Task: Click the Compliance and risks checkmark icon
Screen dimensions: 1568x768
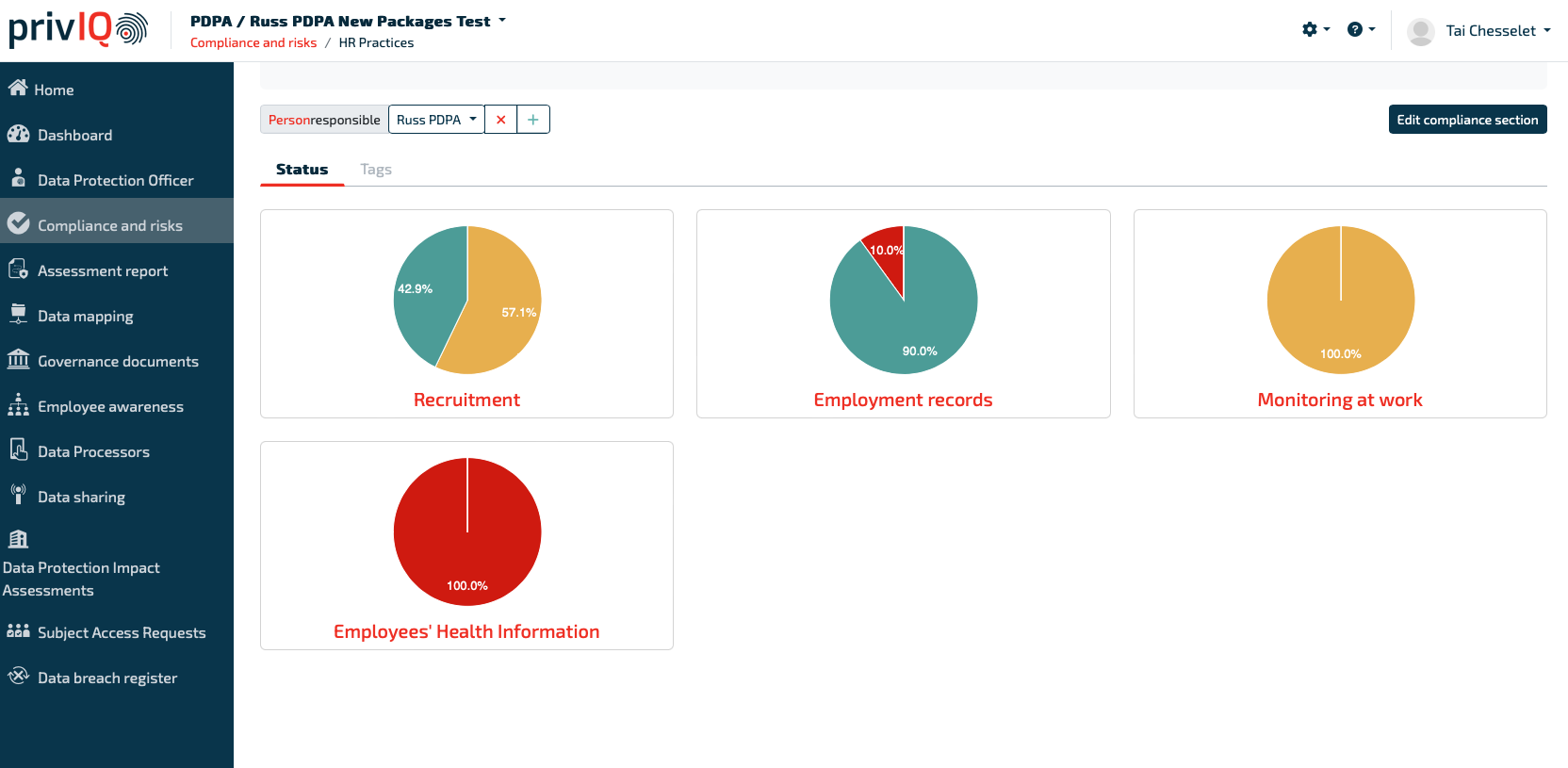Action: [18, 223]
